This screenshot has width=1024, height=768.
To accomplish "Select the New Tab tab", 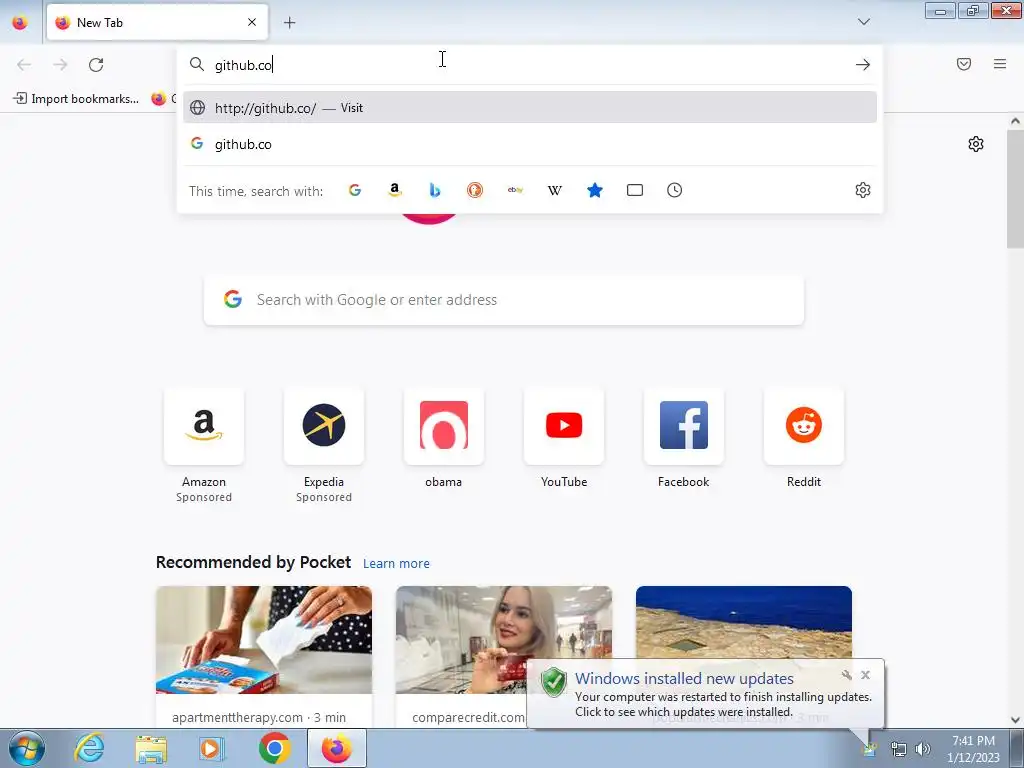I will [157, 22].
